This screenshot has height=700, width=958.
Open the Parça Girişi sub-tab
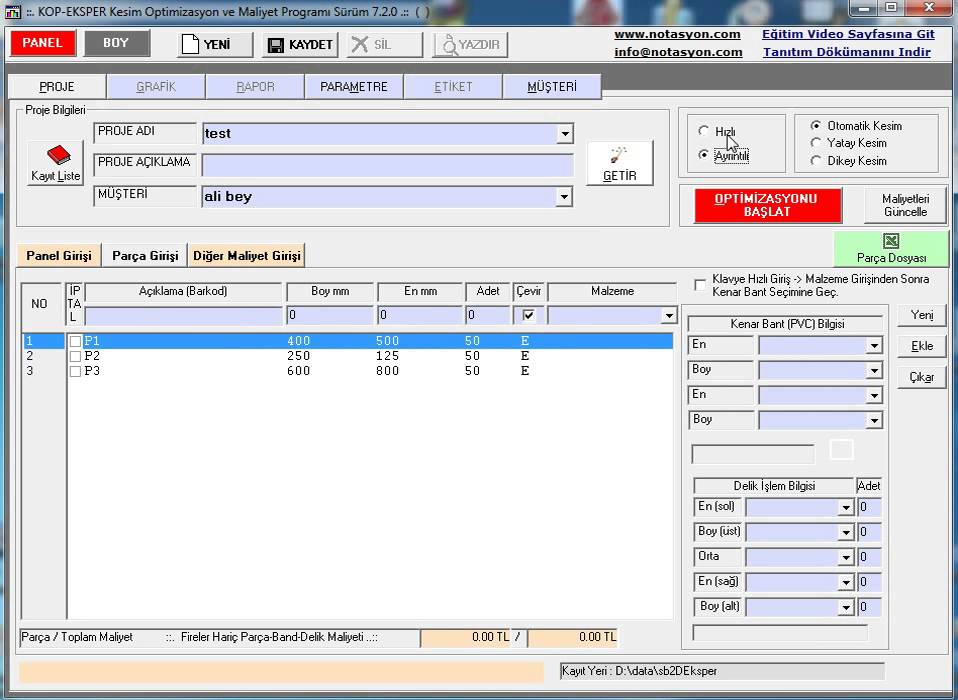point(145,255)
